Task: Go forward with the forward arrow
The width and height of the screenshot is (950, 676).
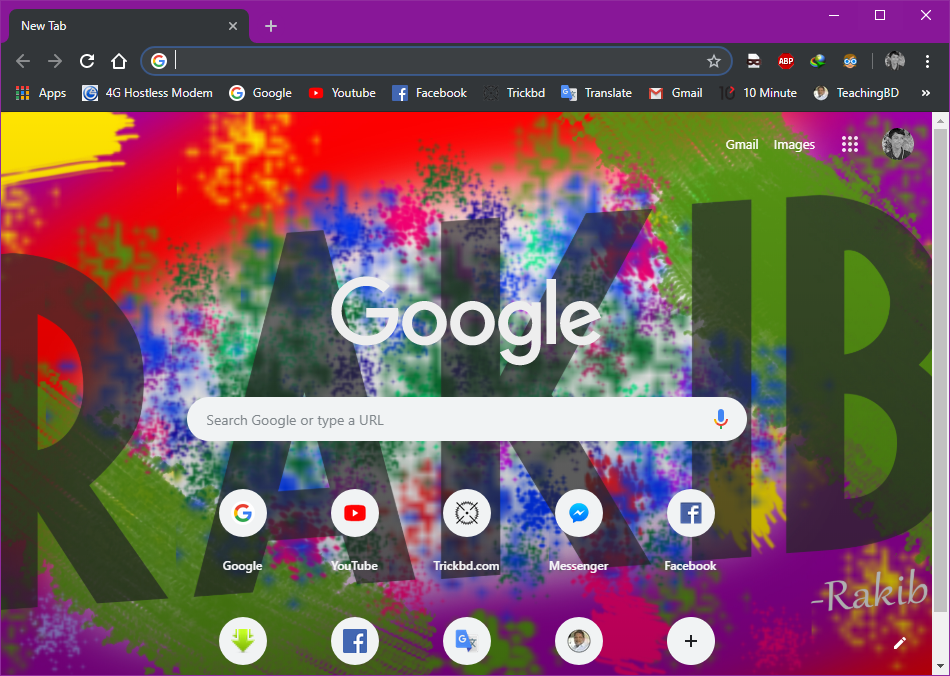Action: coord(55,61)
